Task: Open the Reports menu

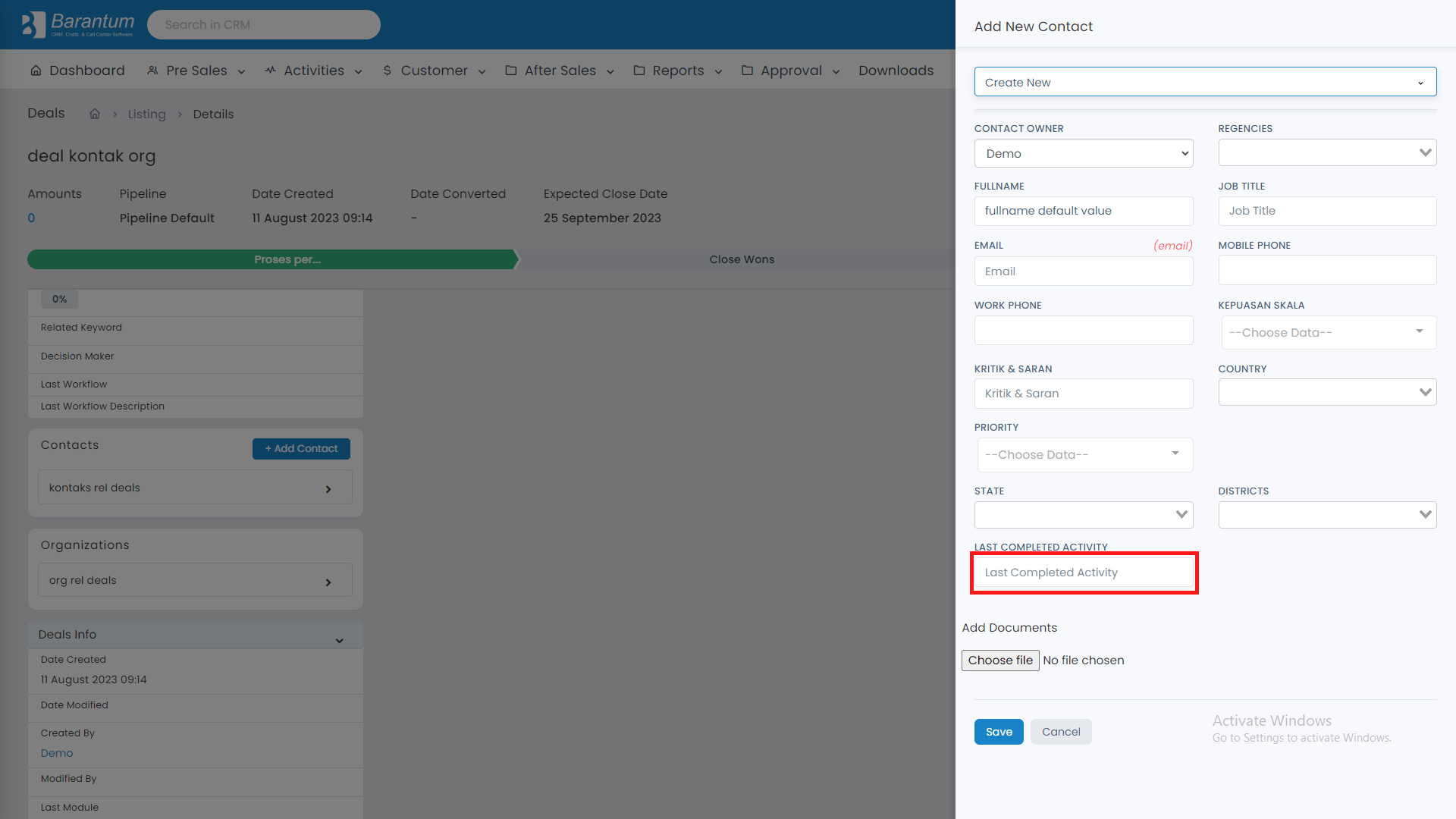Action: tap(678, 71)
